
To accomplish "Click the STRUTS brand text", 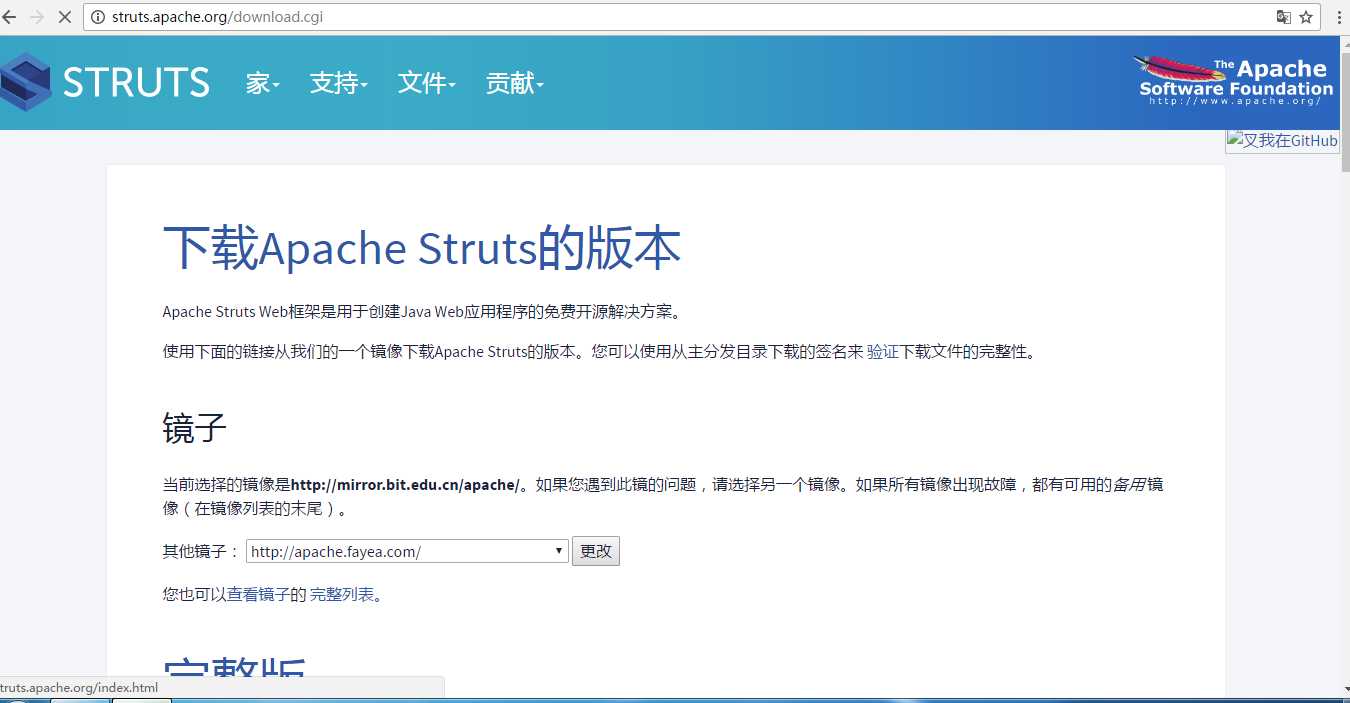I will coord(136,82).
